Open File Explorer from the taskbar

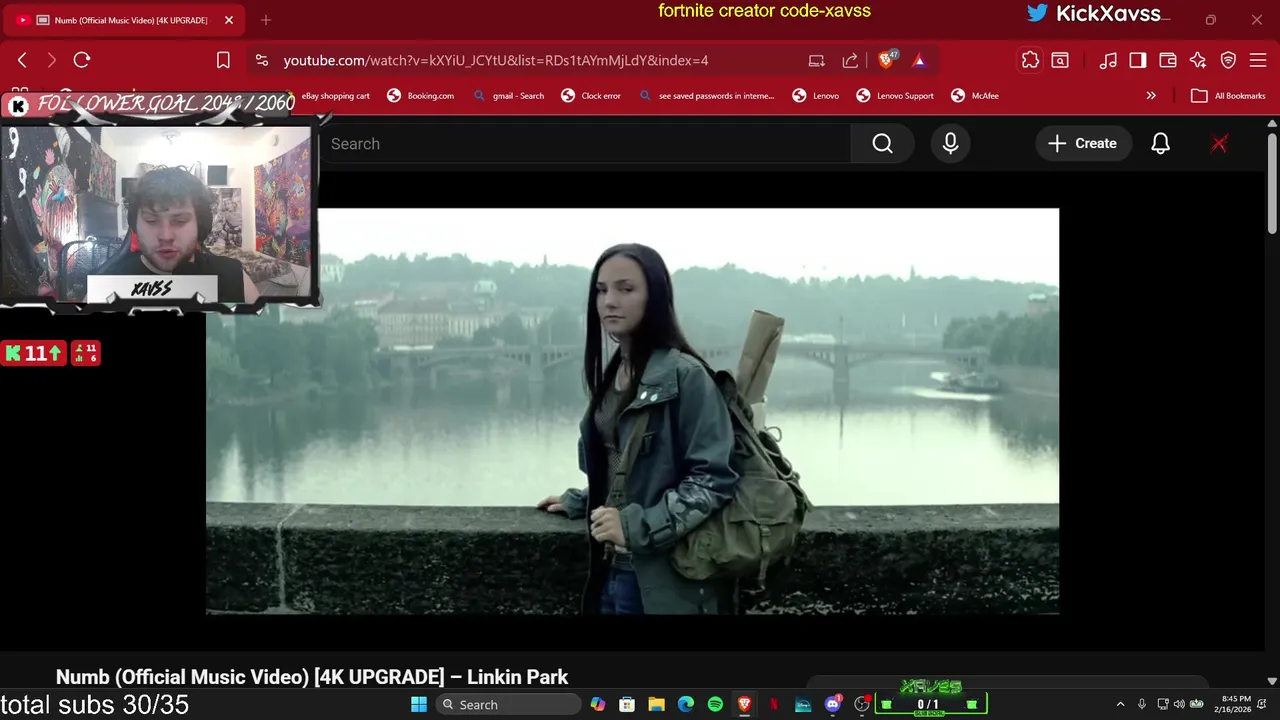(656, 705)
